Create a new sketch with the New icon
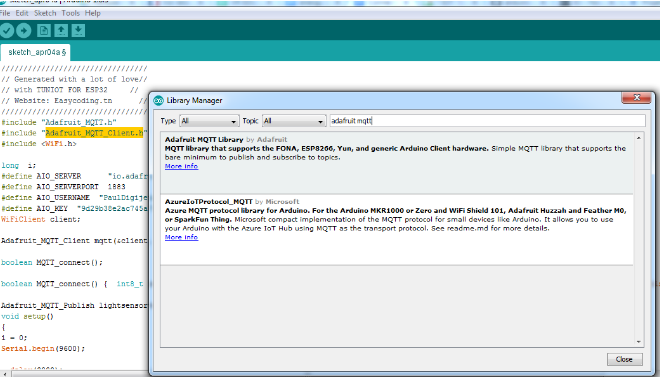 coord(43,30)
